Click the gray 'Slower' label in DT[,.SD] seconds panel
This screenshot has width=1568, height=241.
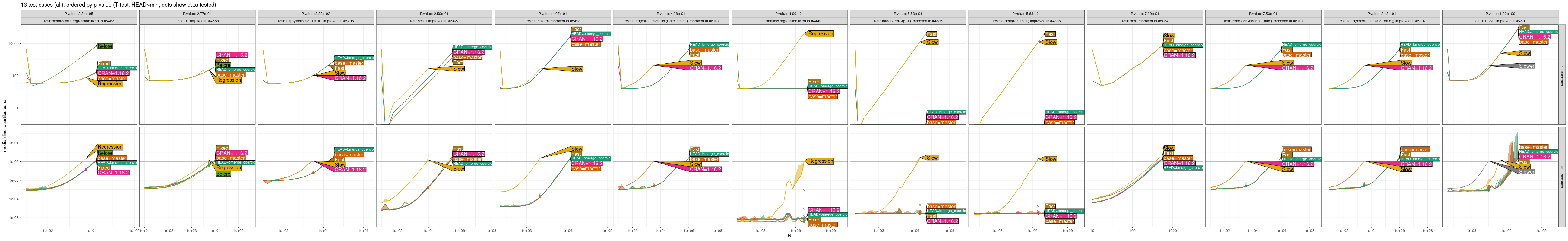[x=1527, y=172]
